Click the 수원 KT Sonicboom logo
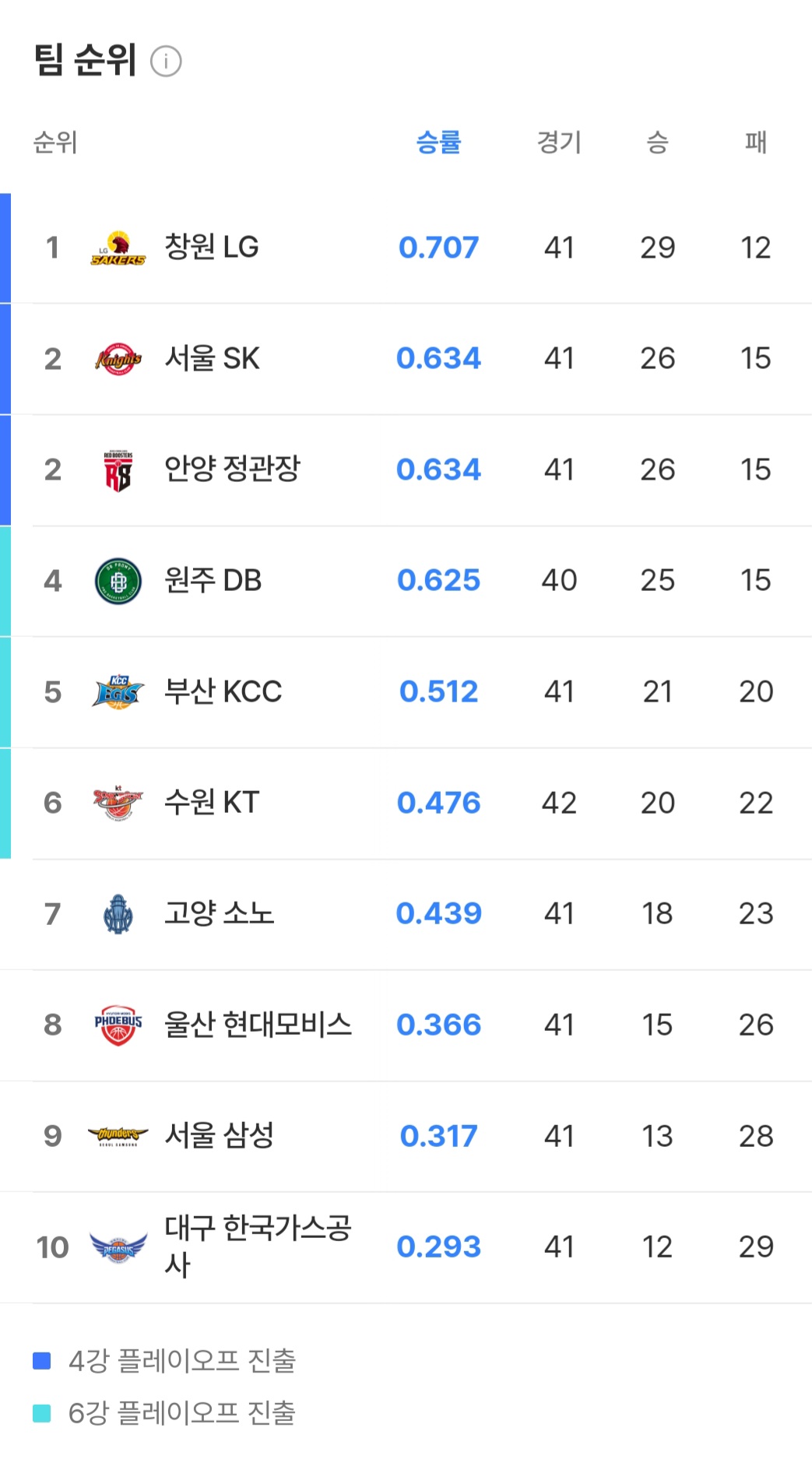The height and width of the screenshot is (1470, 812). [x=118, y=803]
